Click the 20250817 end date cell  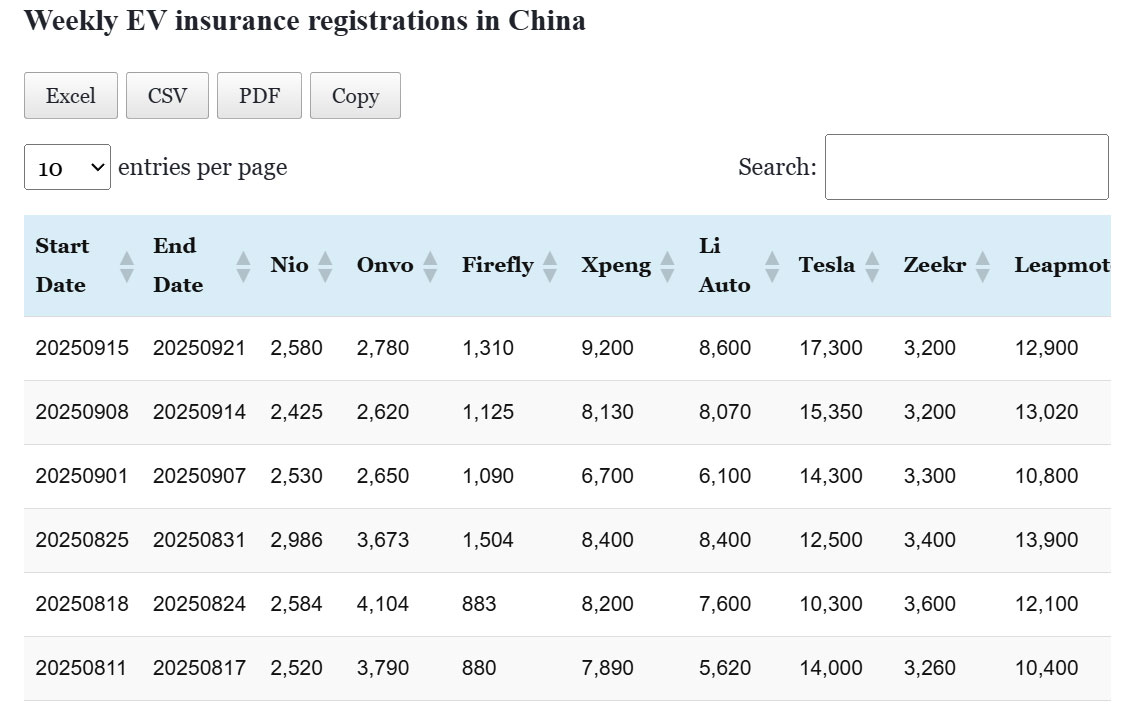click(x=199, y=668)
